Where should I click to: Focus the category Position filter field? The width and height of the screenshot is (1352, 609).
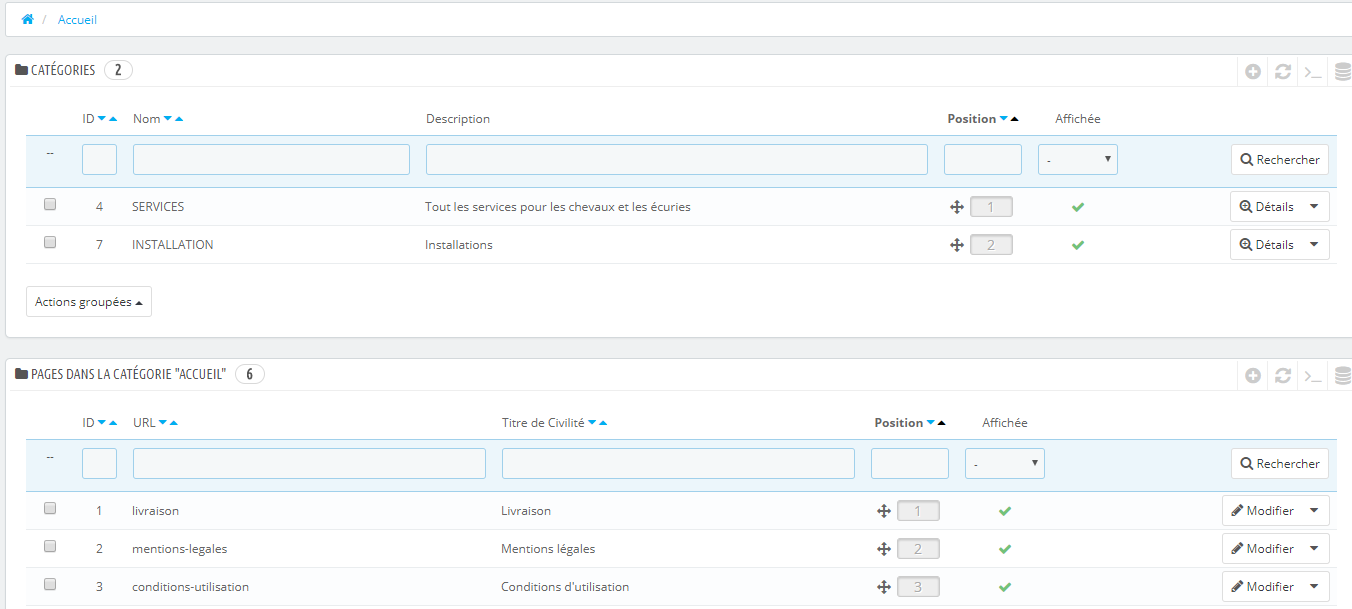(x=983, y=160)
